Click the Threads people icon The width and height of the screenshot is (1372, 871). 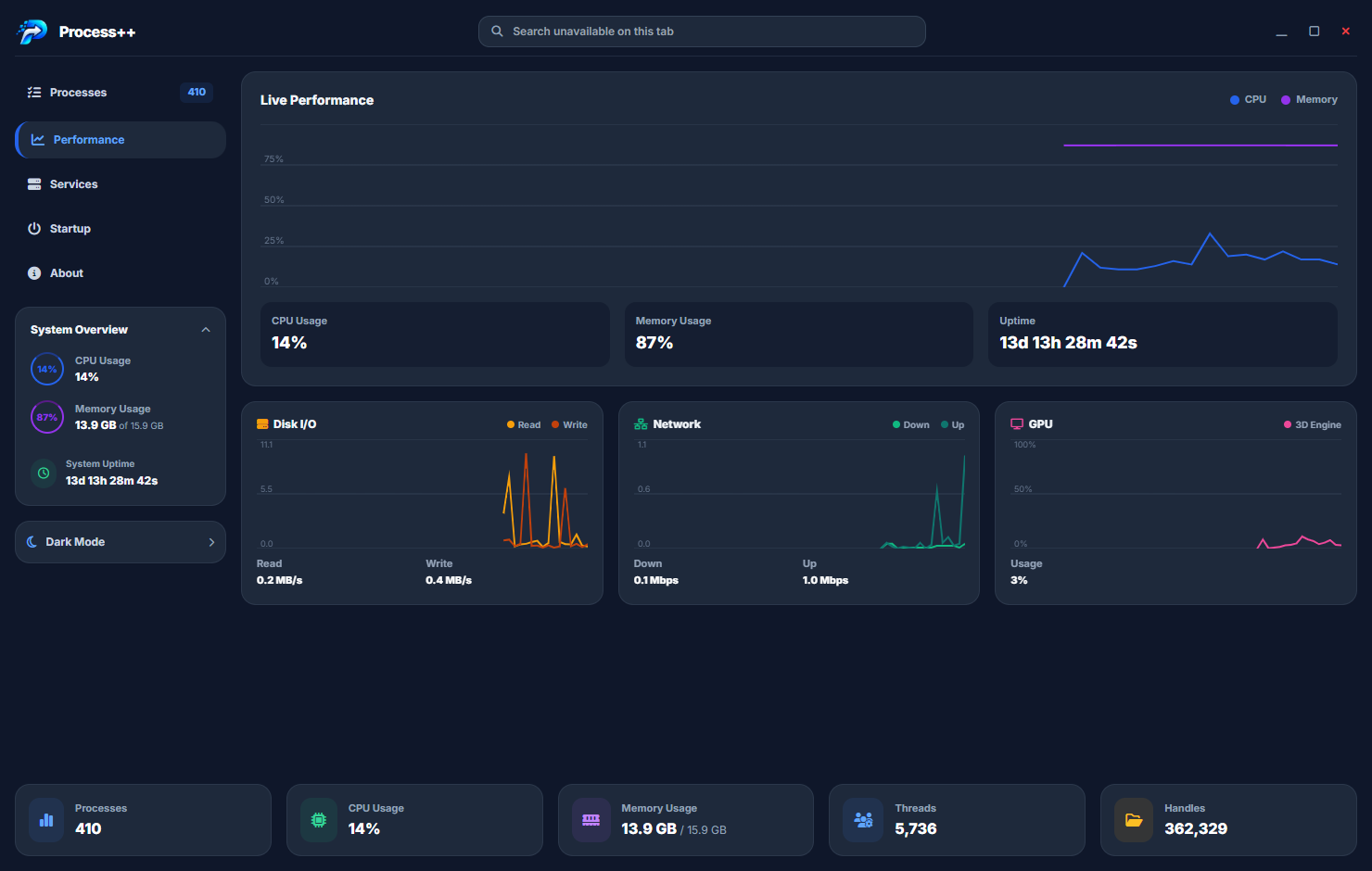pos(863,820)
